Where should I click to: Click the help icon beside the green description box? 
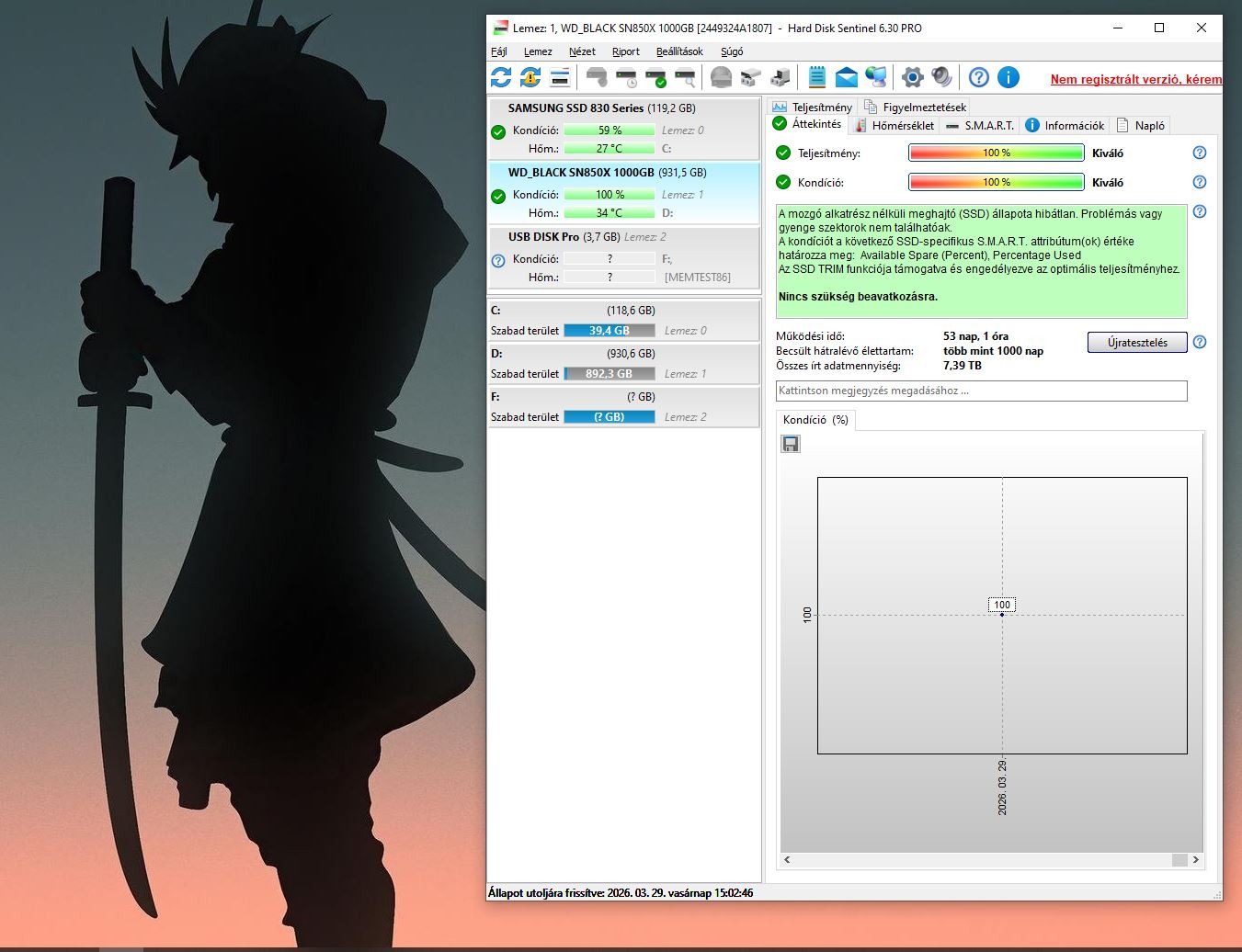(x=1200, y=211)
